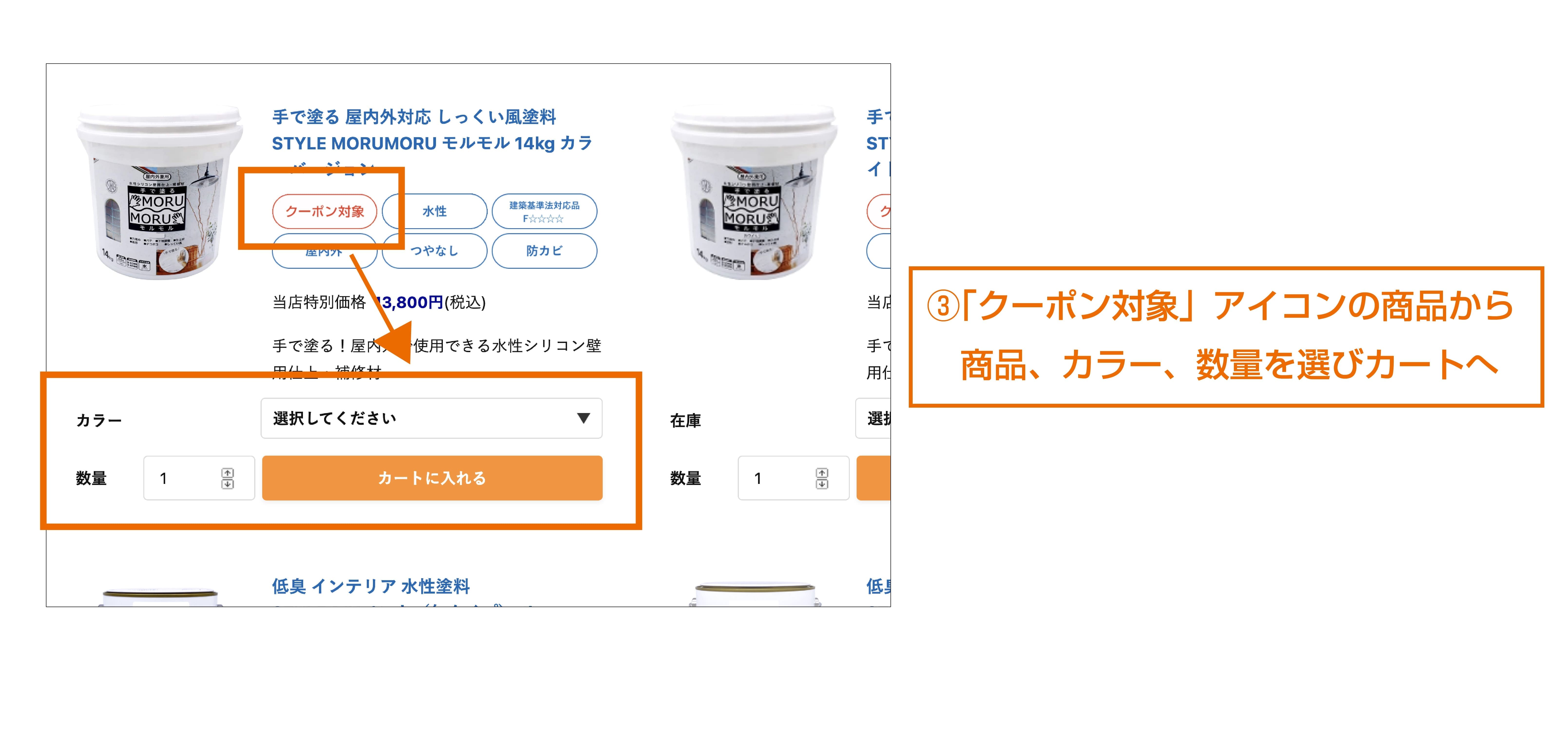Click the 屋内外 tag badge
1568x750 pixels.
point(324,251)
